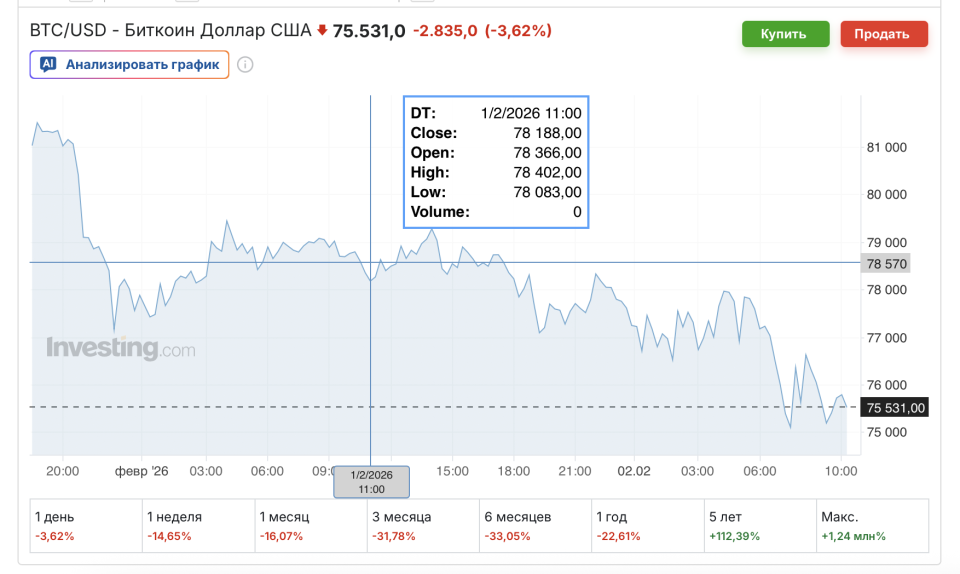Click the 02.02 date on time axis
The width and height of the screenshot is (960, 574).
click(x=634, y=470)
